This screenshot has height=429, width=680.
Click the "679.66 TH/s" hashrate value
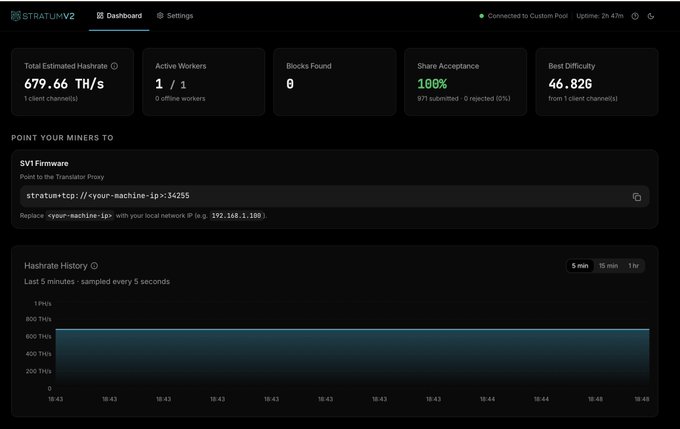pyautogui.click(x=64, y=84)
